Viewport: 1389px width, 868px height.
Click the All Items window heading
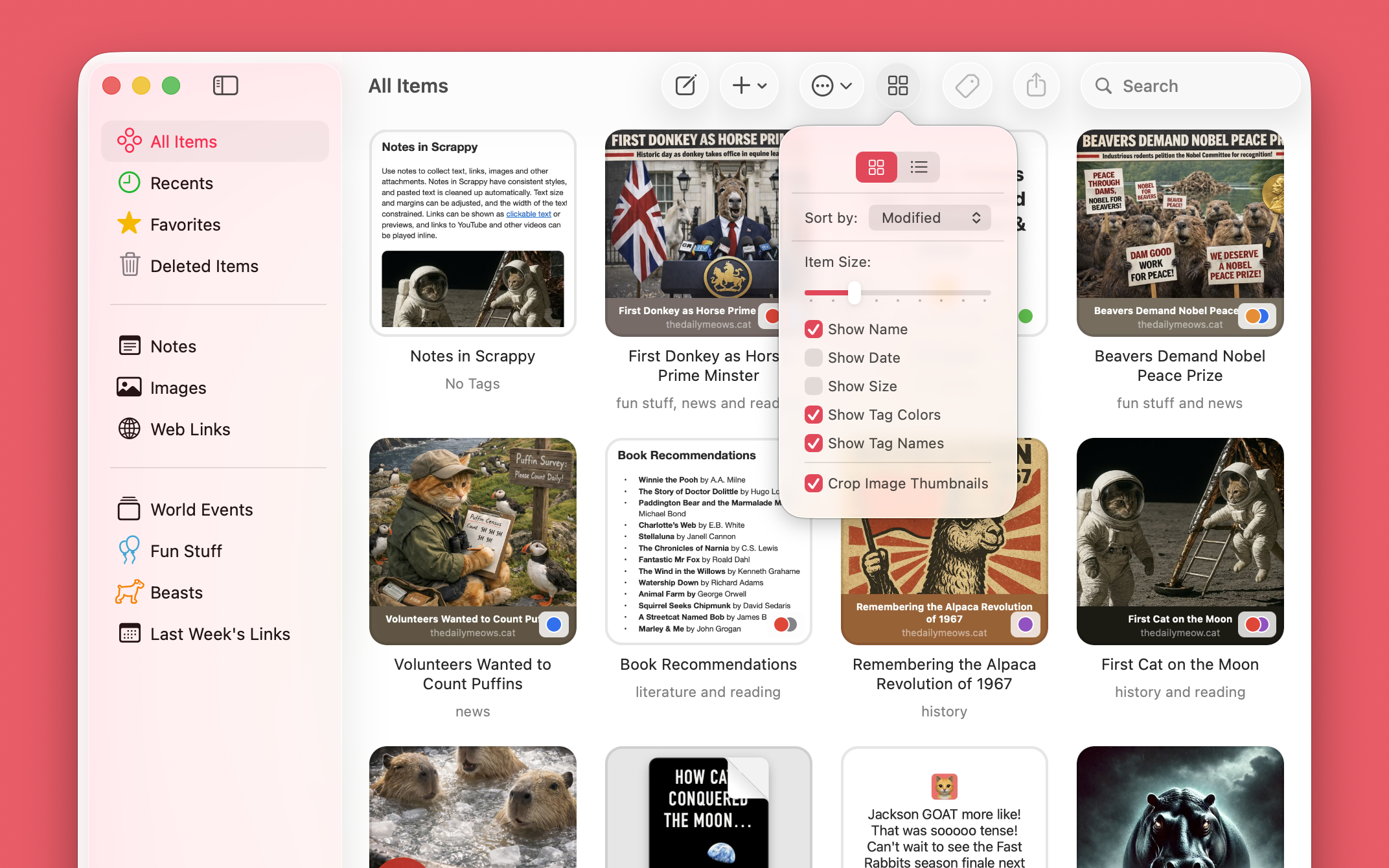[408, 86]
